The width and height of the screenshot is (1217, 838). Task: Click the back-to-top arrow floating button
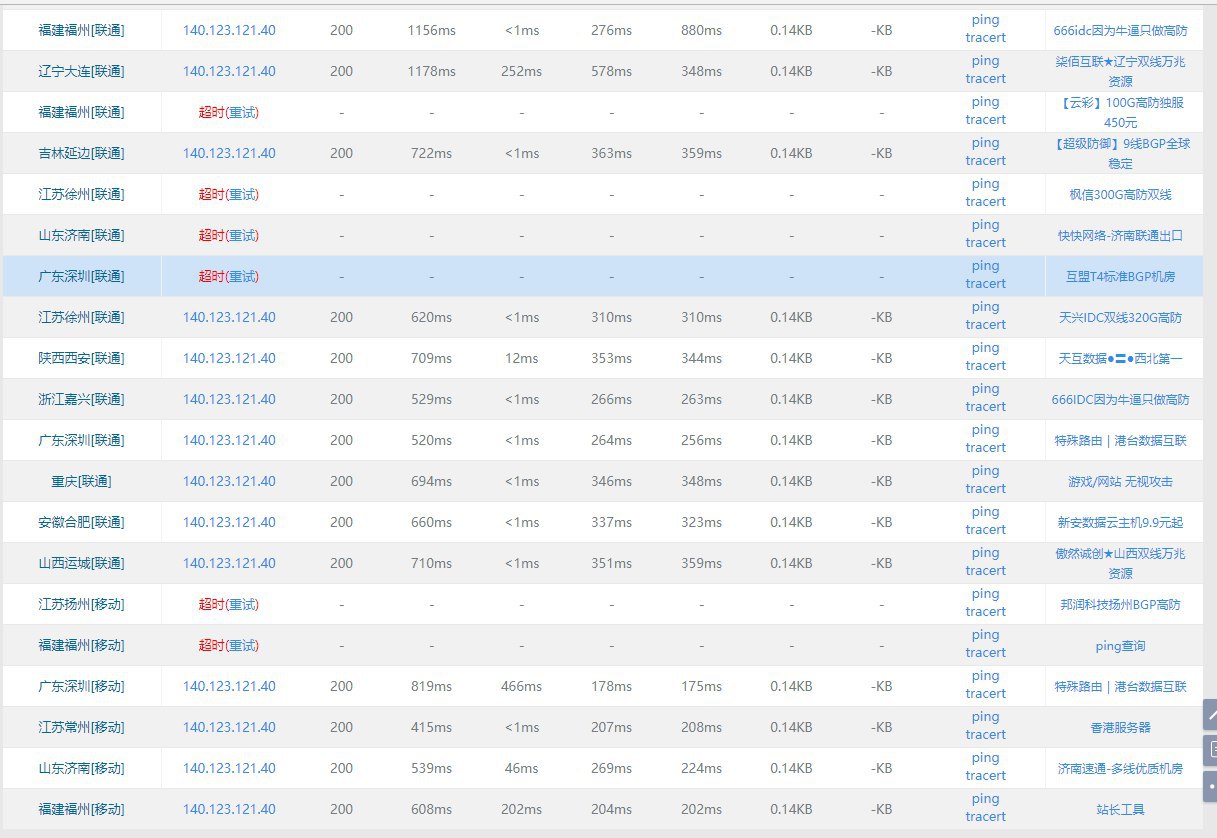[x=1210, y=715]
